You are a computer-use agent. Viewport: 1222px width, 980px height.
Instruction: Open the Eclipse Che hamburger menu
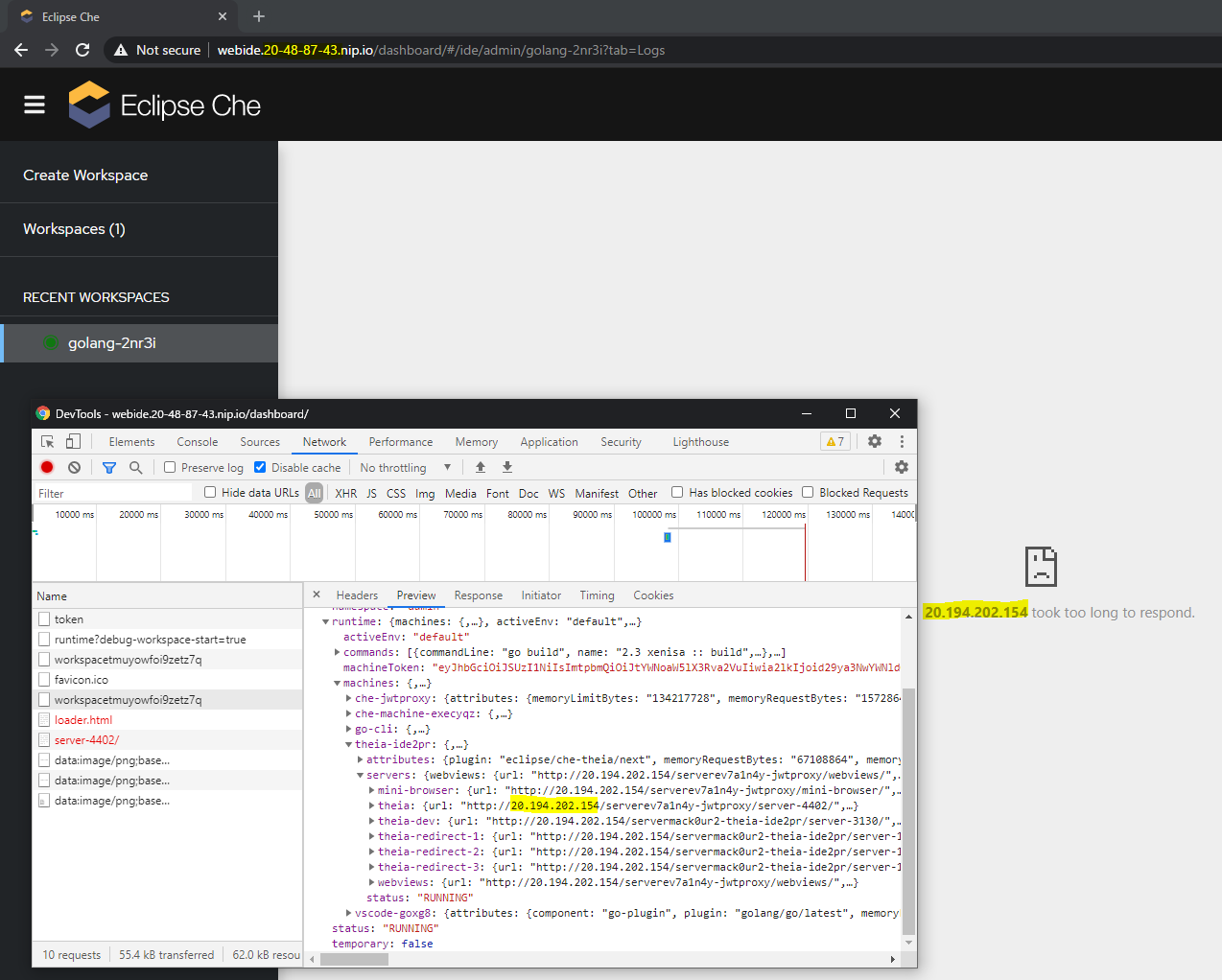click(35, 105)
